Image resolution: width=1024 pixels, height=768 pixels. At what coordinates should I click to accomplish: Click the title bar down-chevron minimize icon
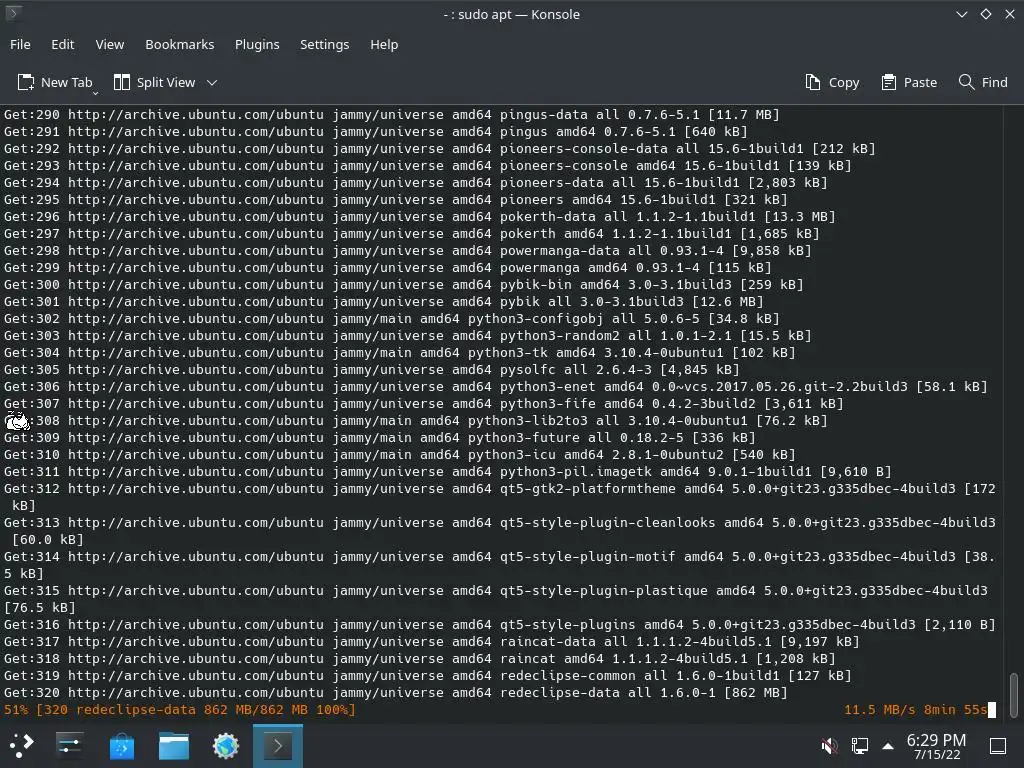(962, 14)
